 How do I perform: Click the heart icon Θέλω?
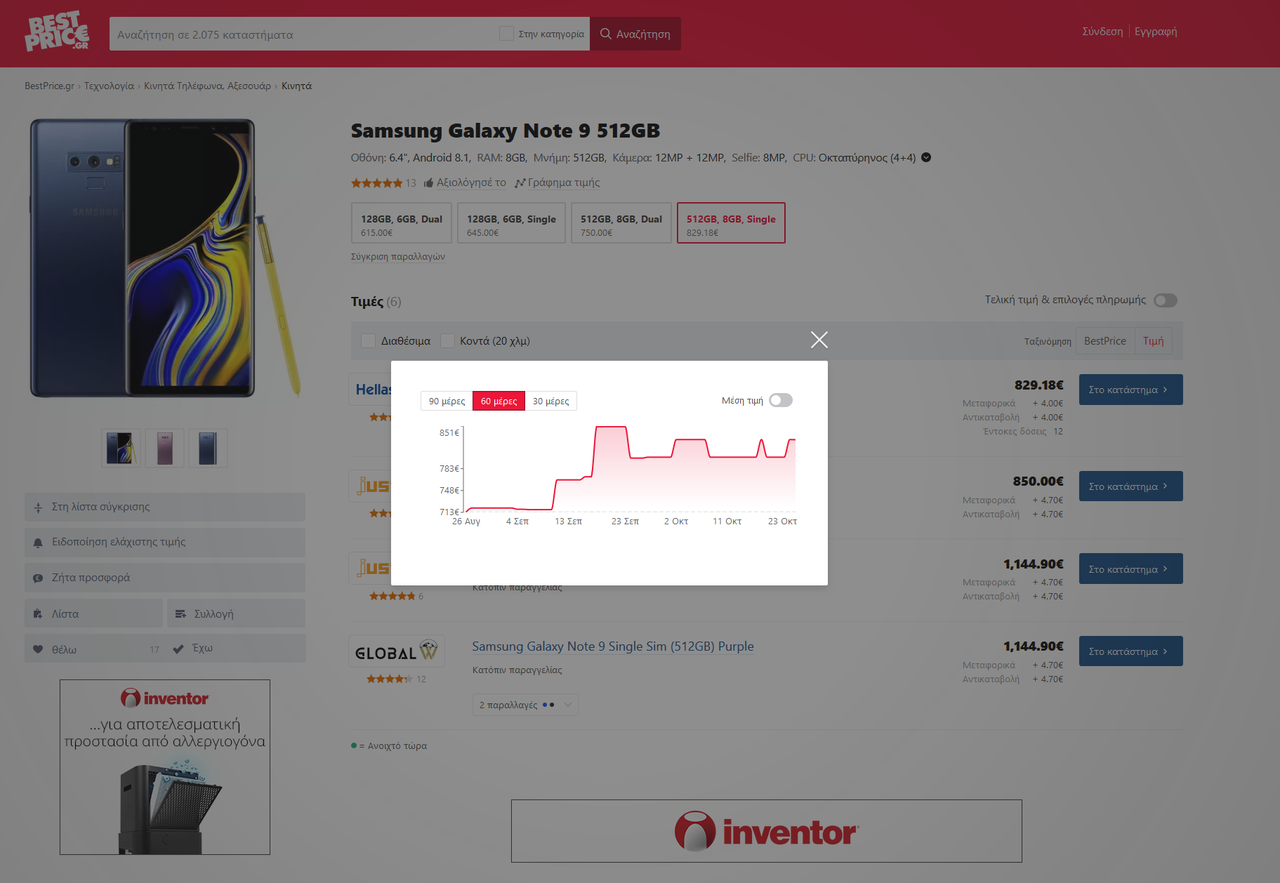(x=39, y=649)
